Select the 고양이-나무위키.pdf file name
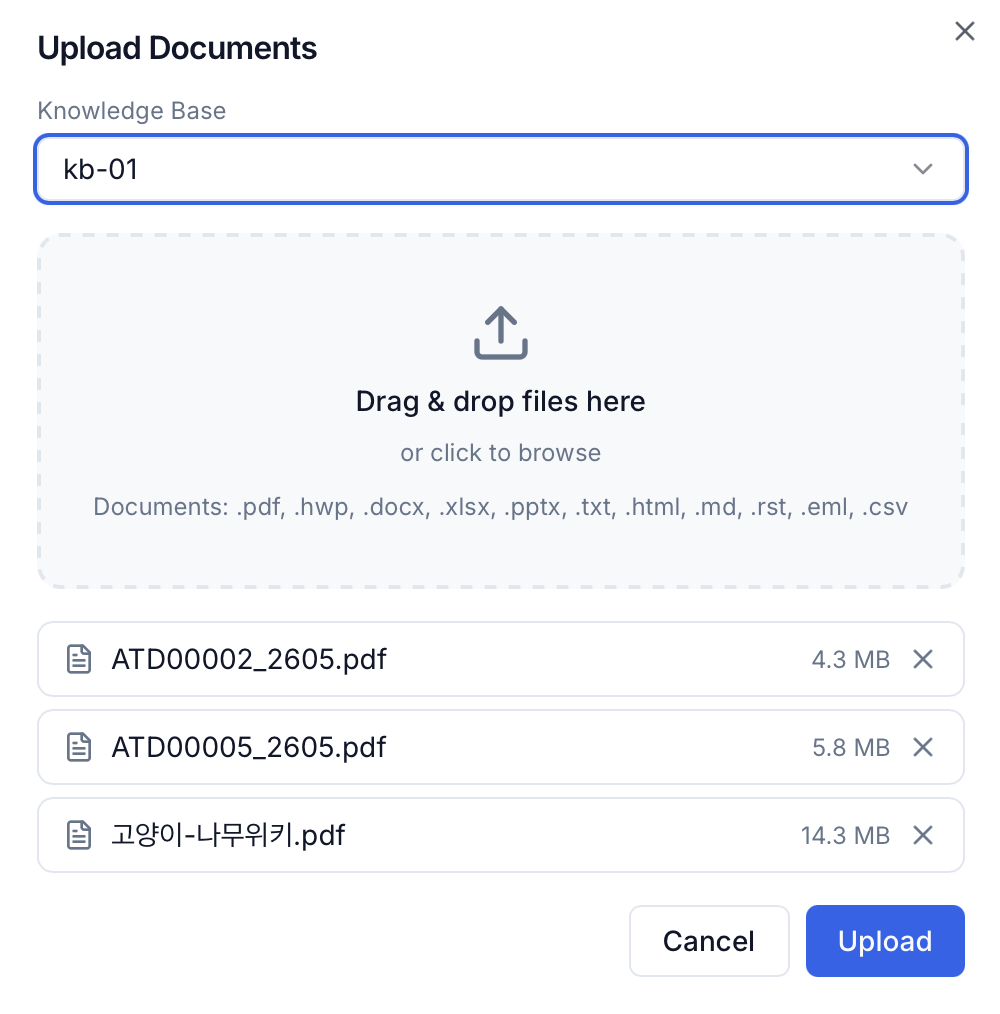 click(x=228, y=835)
